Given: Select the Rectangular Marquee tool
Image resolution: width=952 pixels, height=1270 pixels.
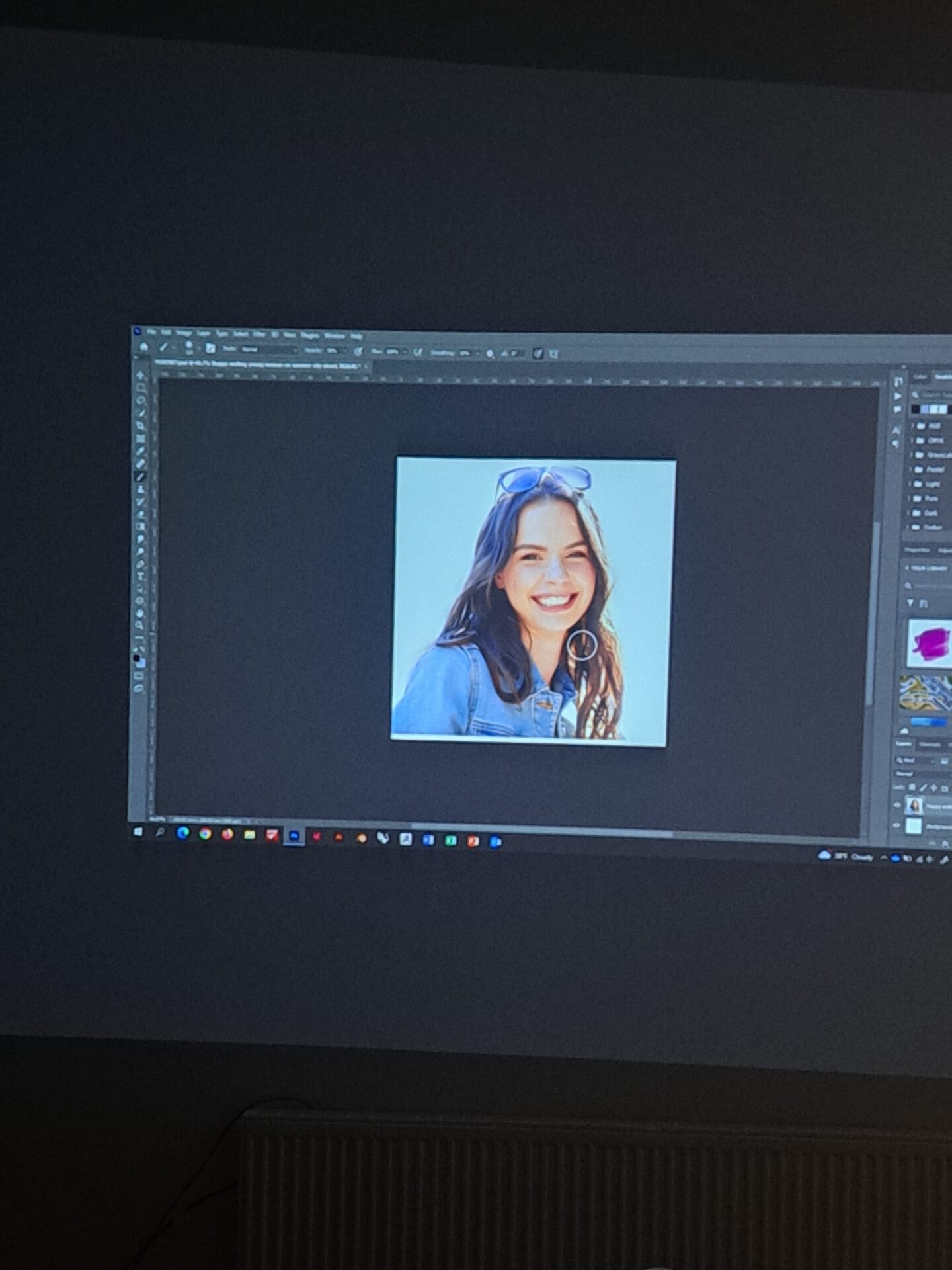Looking at the screenshot, I should coord(140,388).
